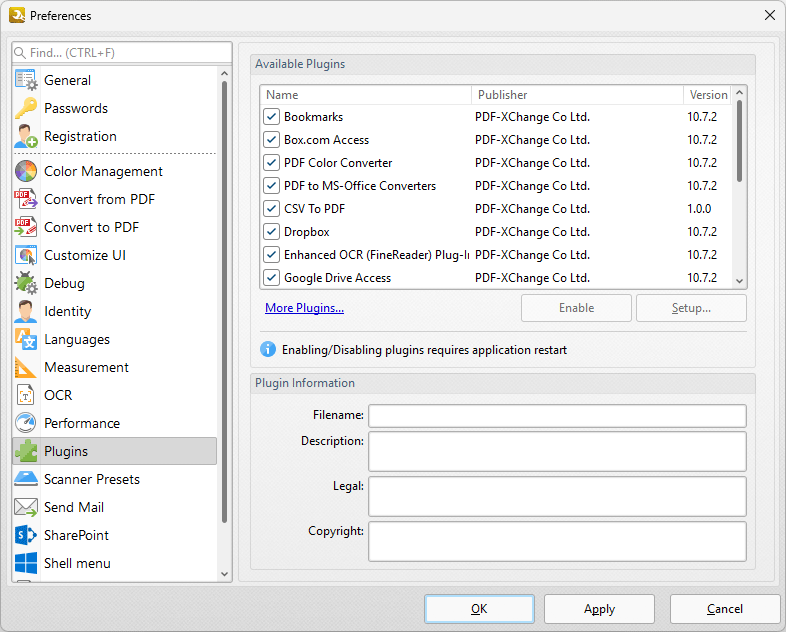786x632 pixels.
Task: Click the Performance gauge icon
Action: coord(26,424)
